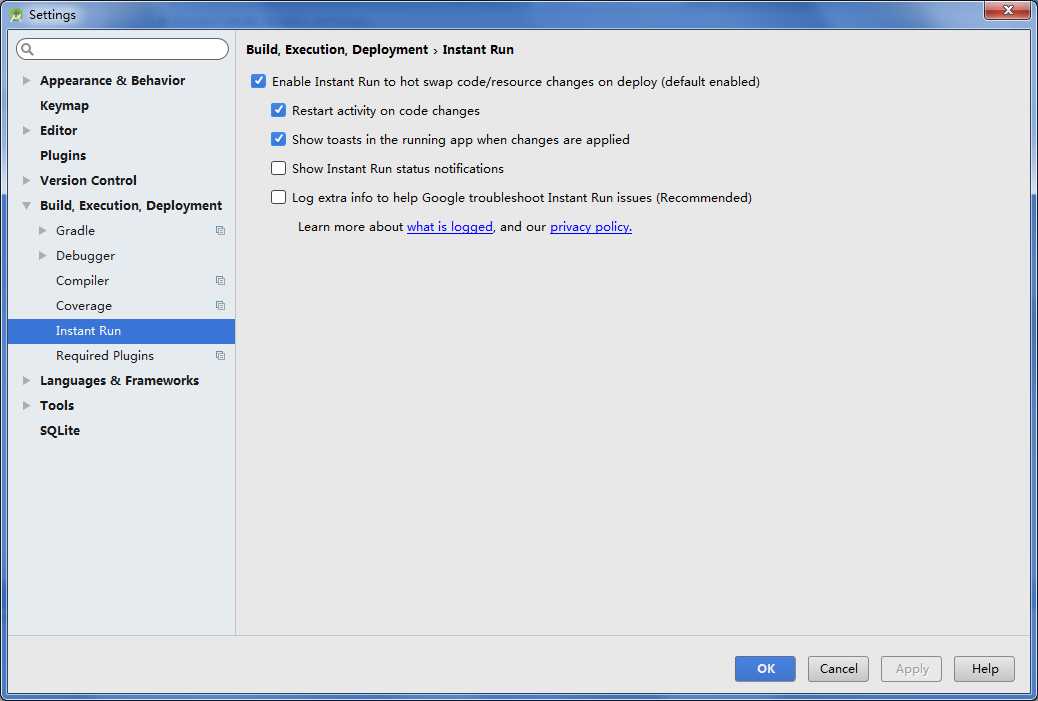1038x701 pixels.
Task: Open the privacy policy link
Action: click(590, 226)
